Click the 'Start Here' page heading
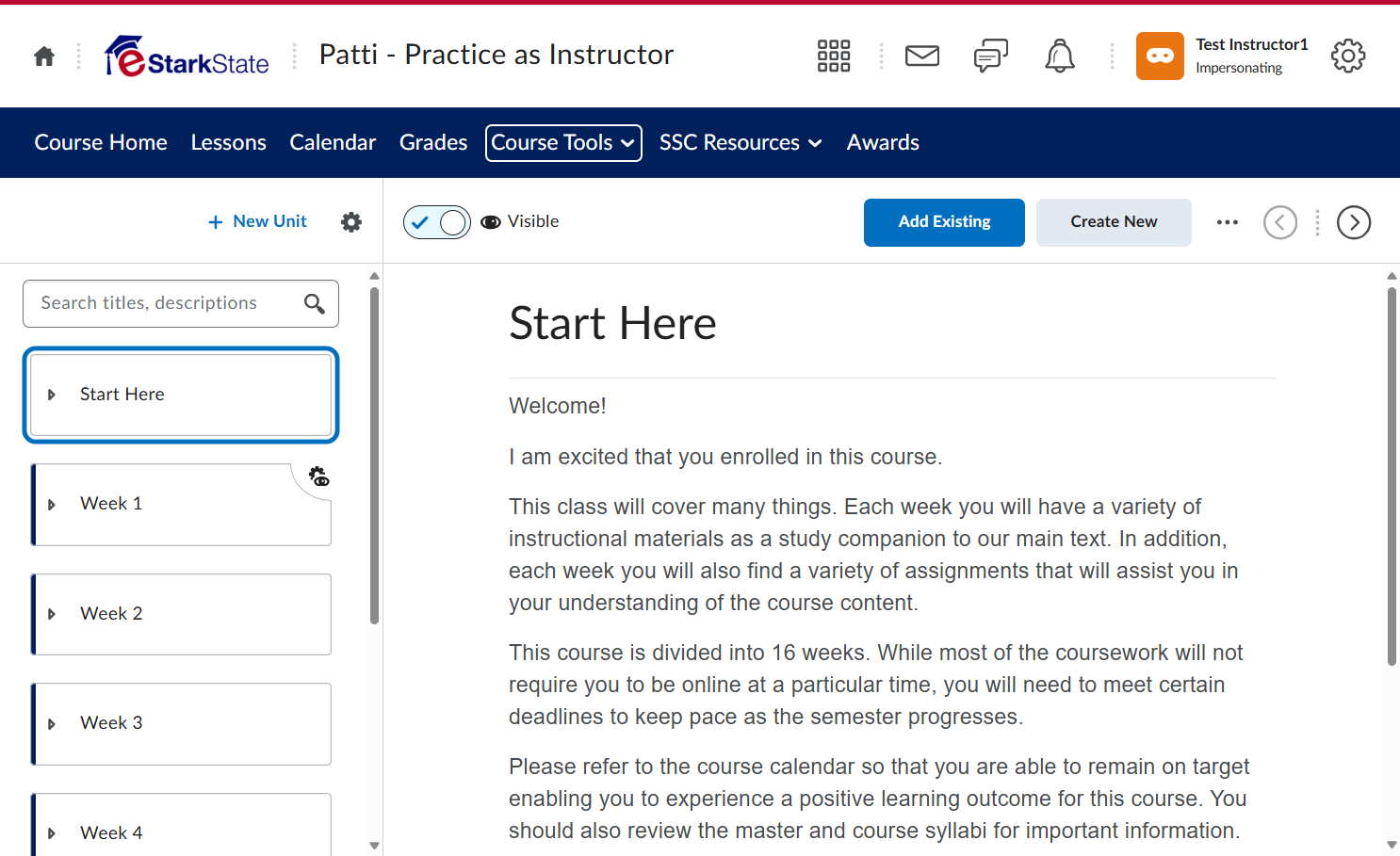 tap(612, 324)
